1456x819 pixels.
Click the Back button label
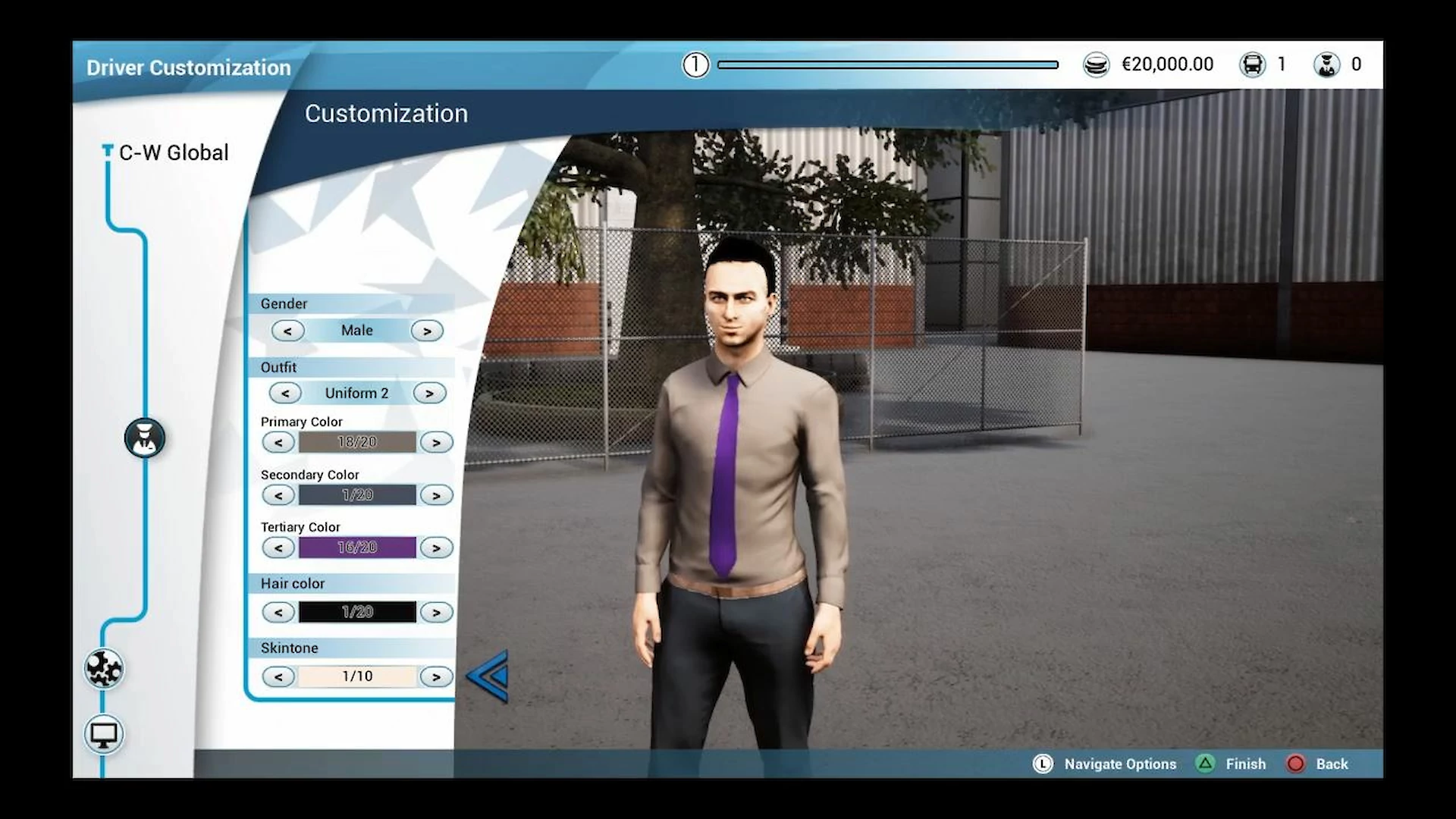coord(1332,764)
